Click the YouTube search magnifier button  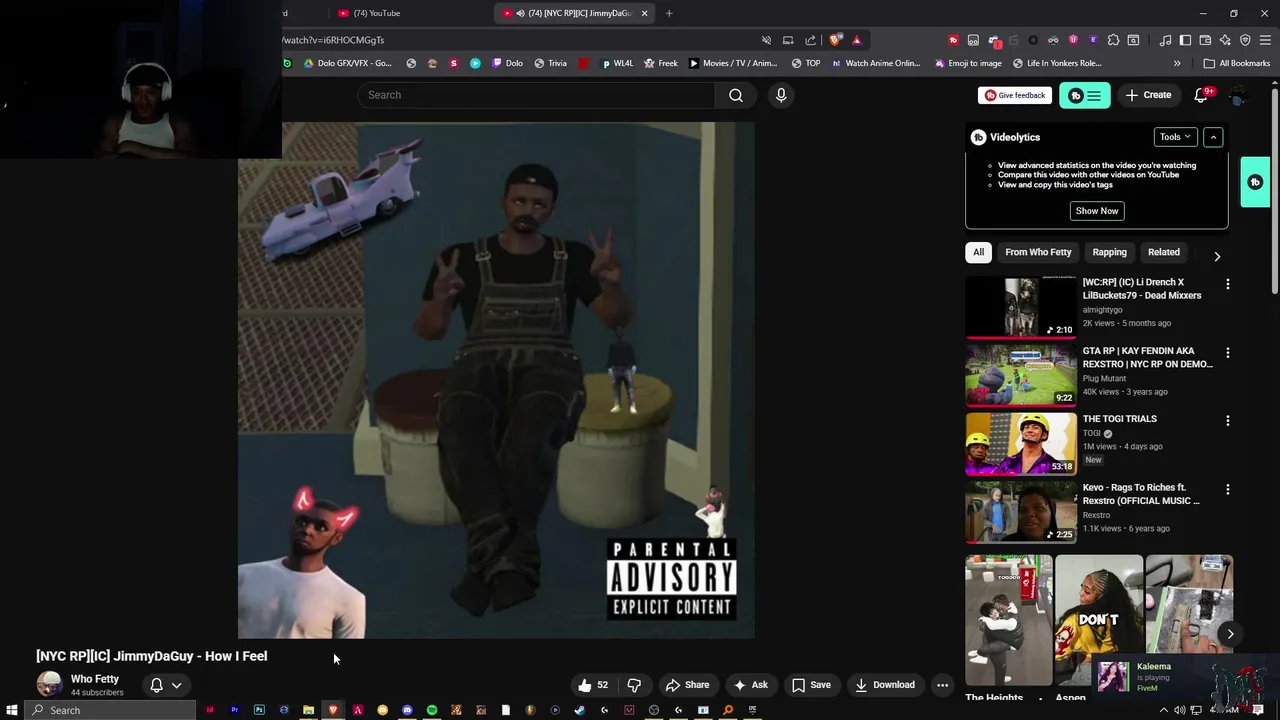(x=736, y=95)
